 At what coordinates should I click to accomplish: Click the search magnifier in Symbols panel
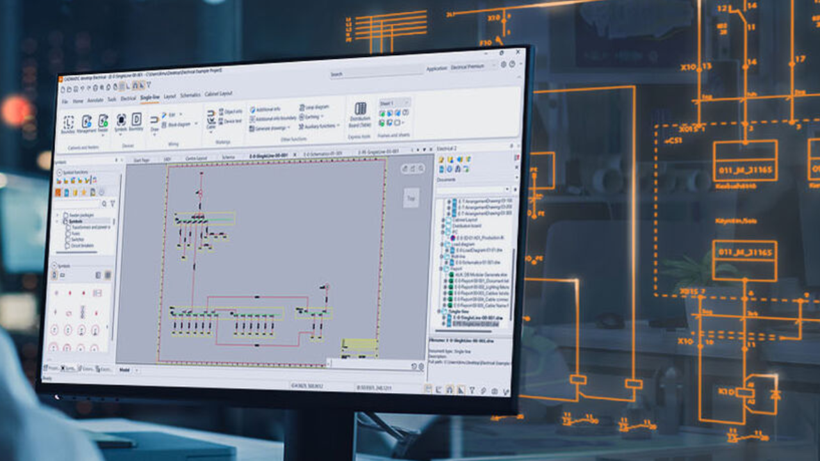[x=103, y=204]
